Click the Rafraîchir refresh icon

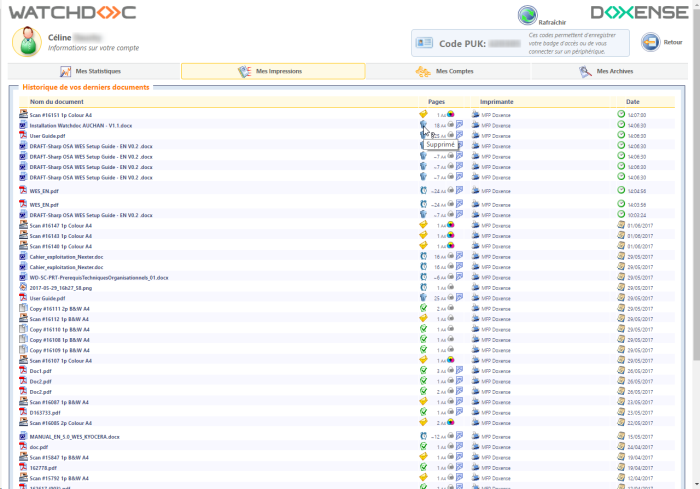pos(528,15)
